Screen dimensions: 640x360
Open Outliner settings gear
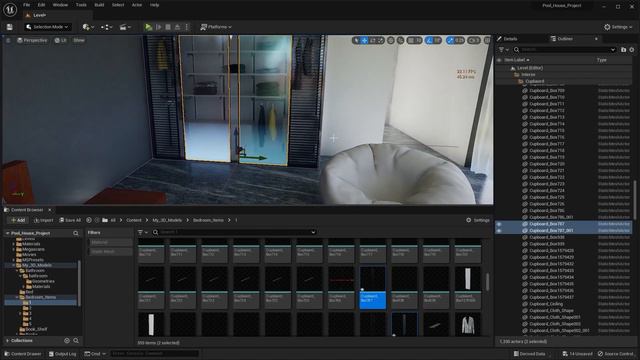pyautogui.click(x=631, y=49)
